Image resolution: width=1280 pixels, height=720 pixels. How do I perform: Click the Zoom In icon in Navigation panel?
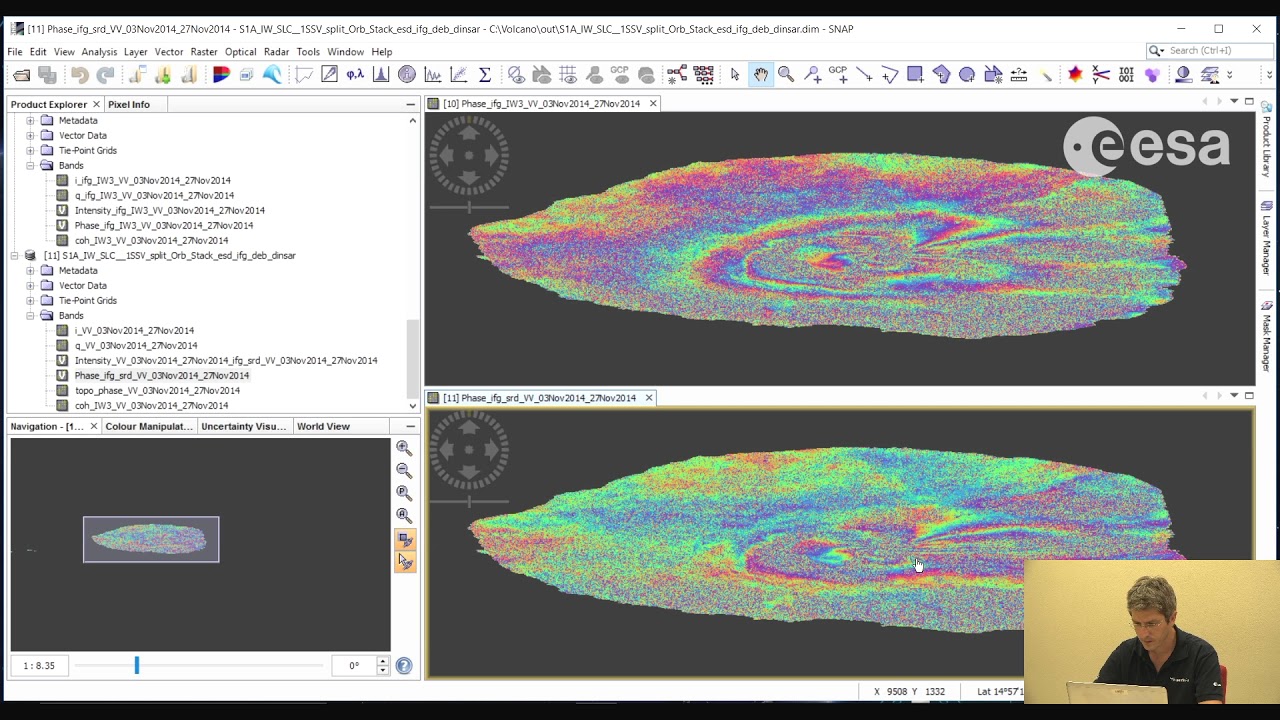tap(404, 448)
